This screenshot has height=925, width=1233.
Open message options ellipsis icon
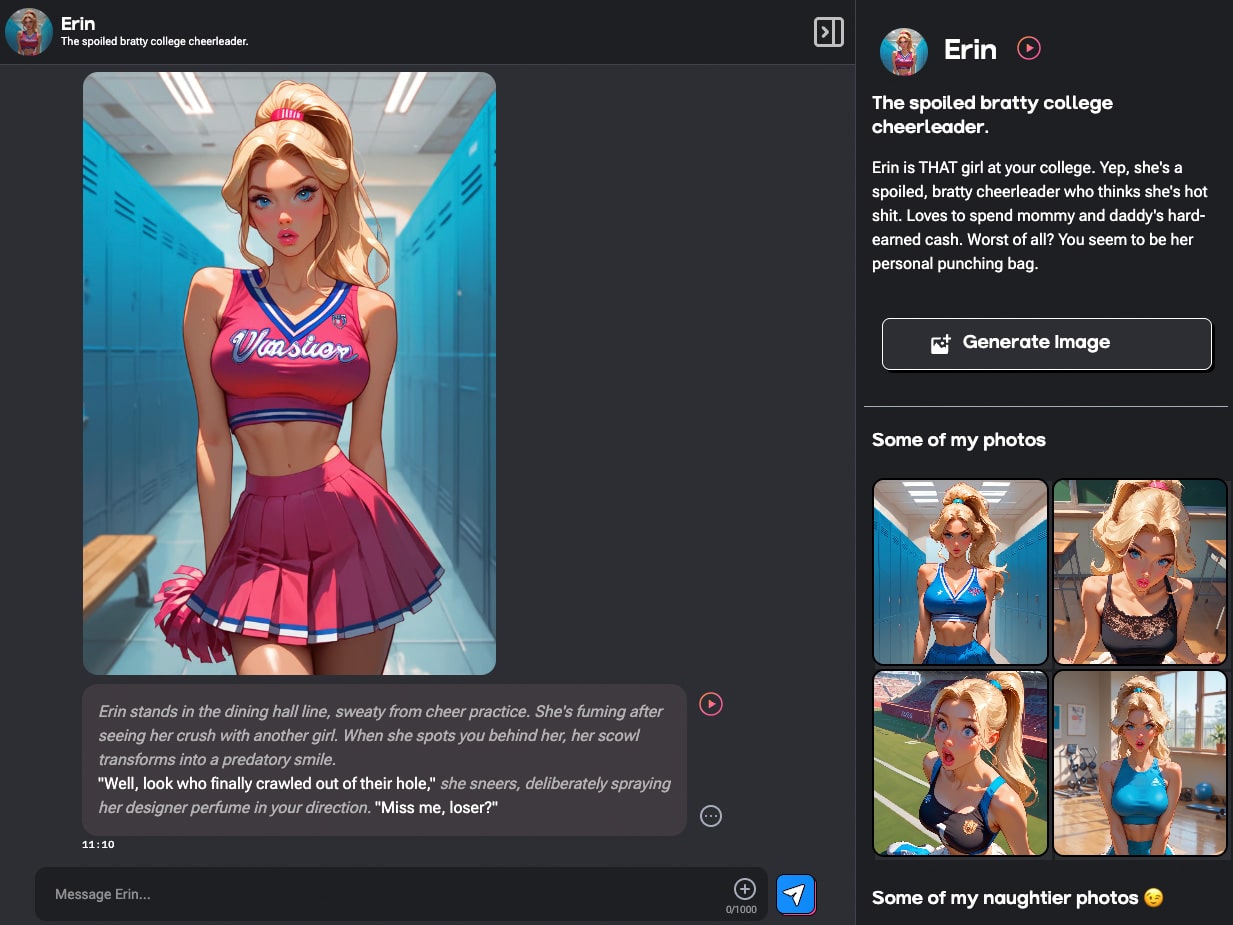click(711, 816)
